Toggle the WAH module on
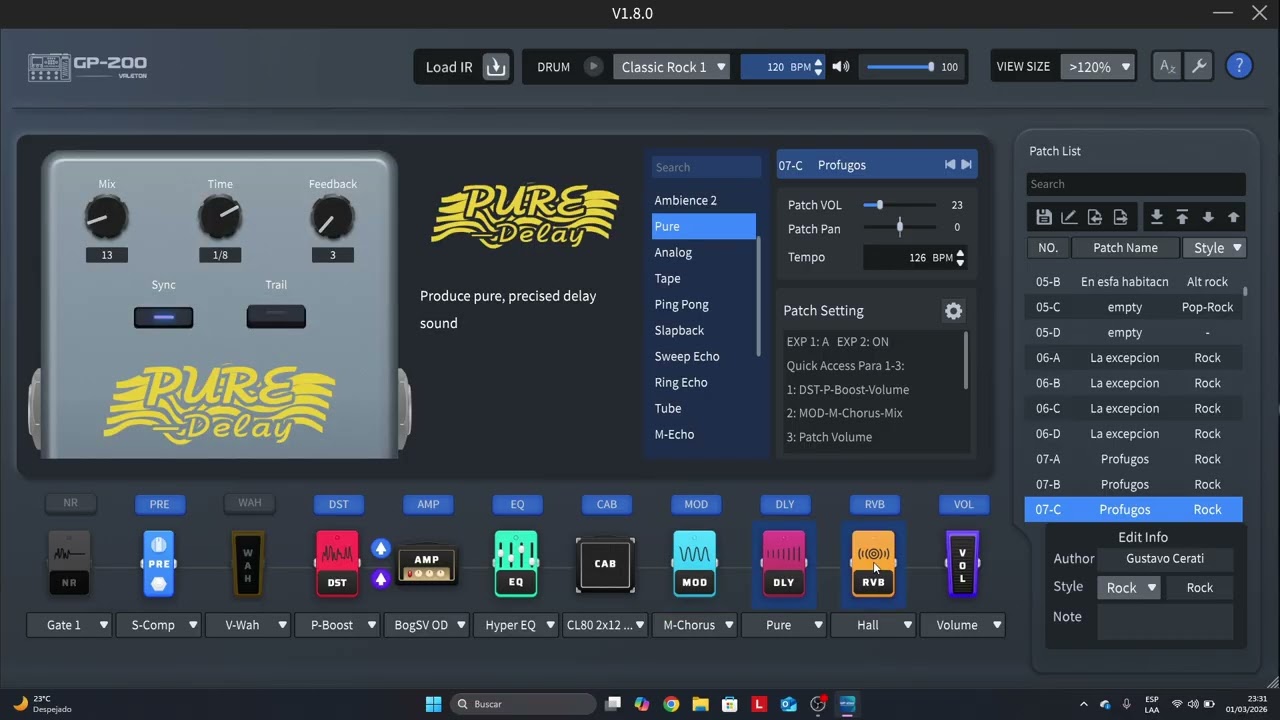This screenshot has width=1280, height=720. coord(249,503)
